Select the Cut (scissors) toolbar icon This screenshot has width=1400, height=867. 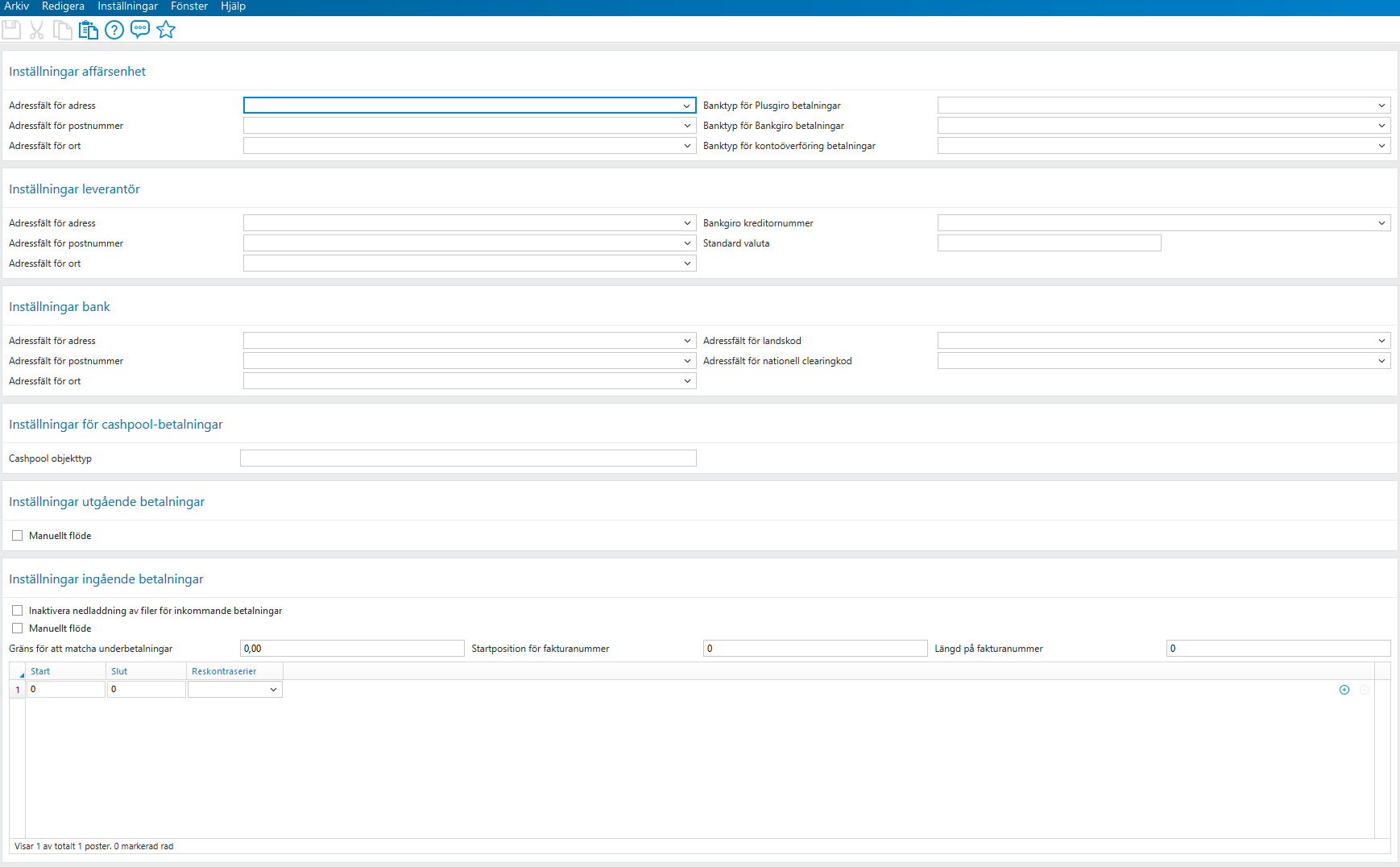click(x=36, y=30)
